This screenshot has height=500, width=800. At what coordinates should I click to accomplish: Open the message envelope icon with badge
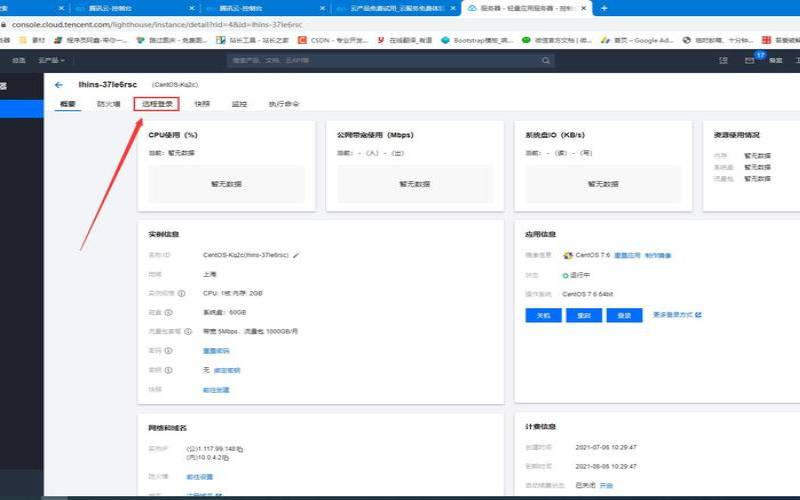point(749,60)
